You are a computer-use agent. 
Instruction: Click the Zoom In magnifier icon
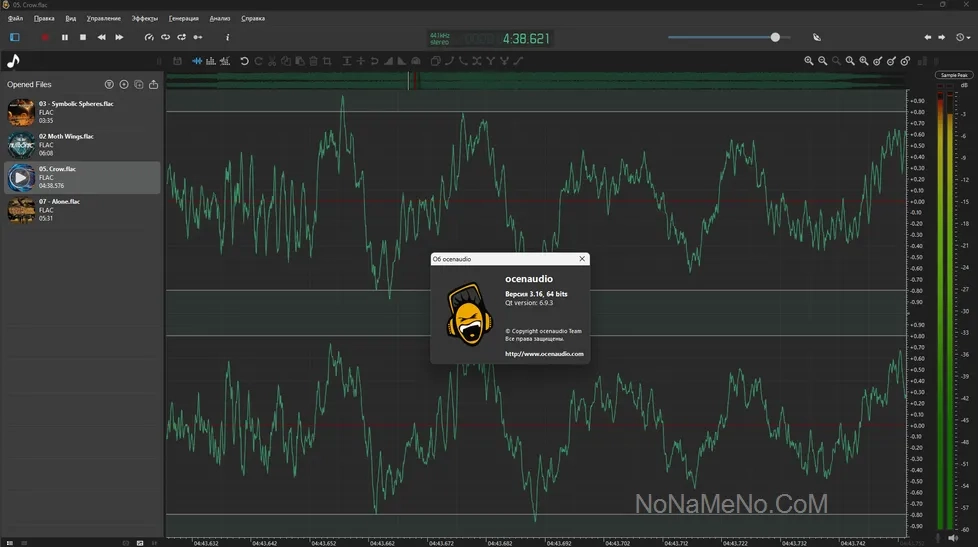pos(809,61)
